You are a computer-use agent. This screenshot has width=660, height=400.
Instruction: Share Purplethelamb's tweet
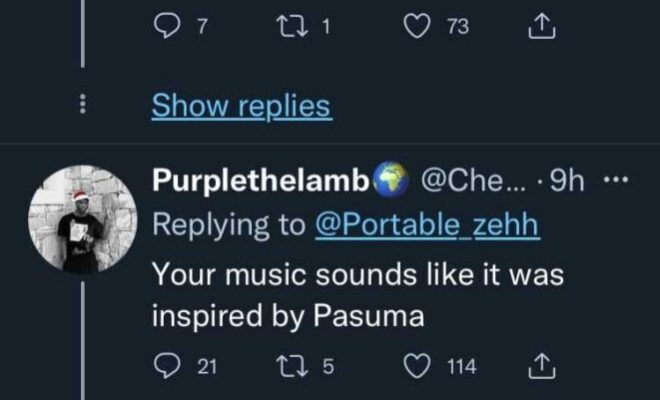pos(545,366)
